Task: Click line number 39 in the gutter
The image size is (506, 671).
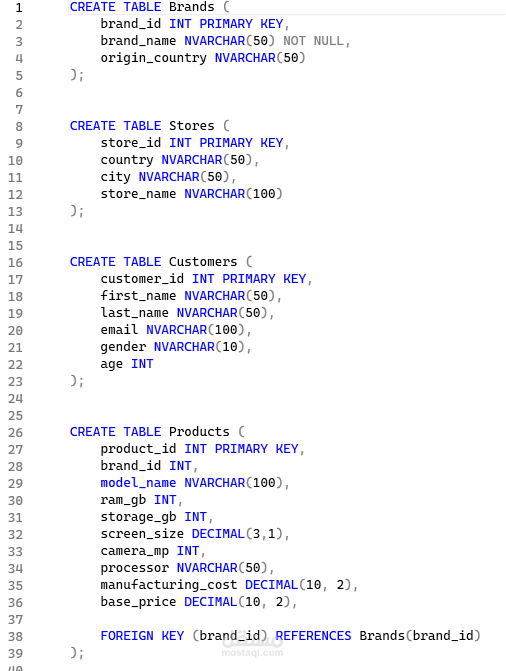Action: 15,653
